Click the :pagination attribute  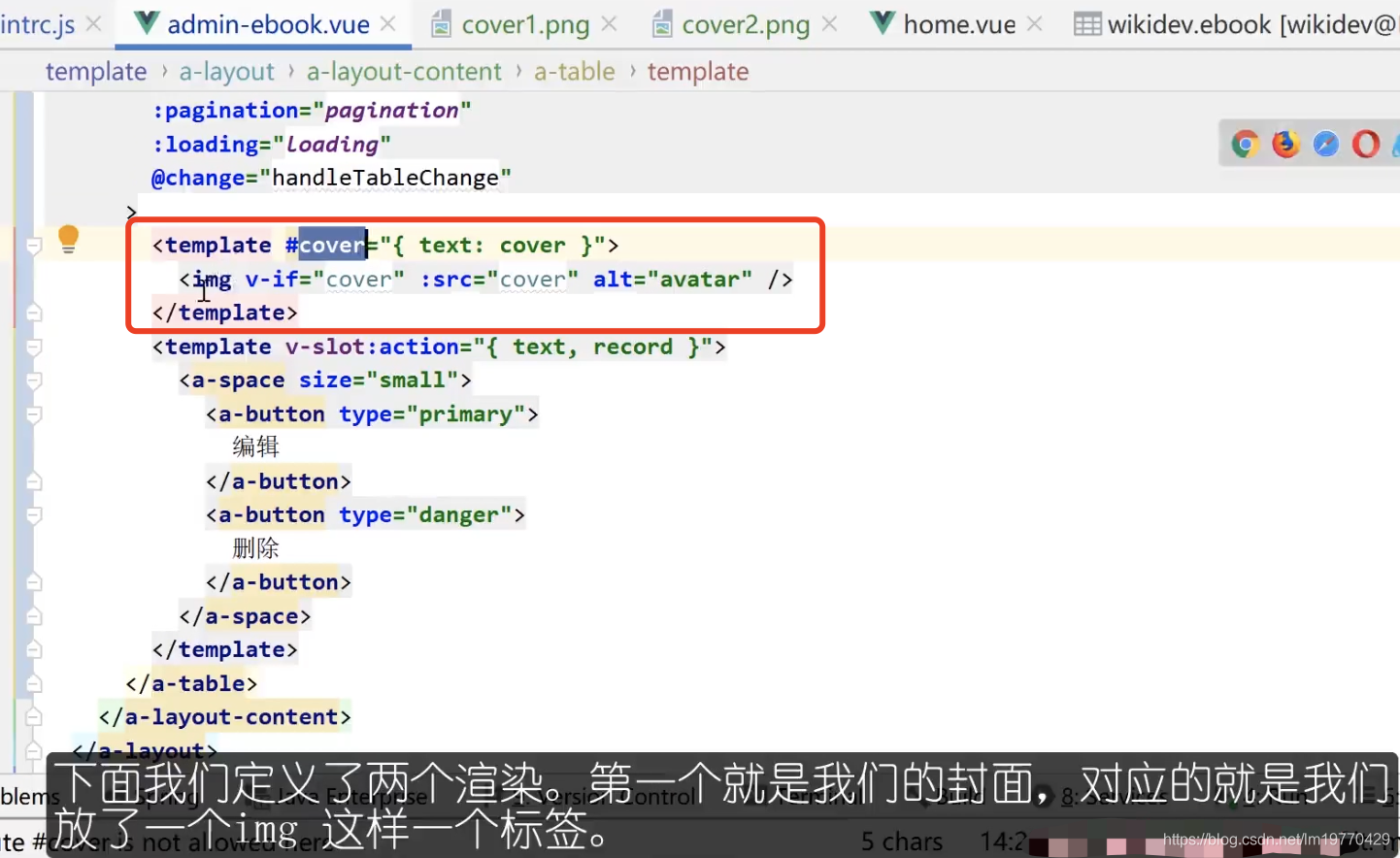pos(312,111)
